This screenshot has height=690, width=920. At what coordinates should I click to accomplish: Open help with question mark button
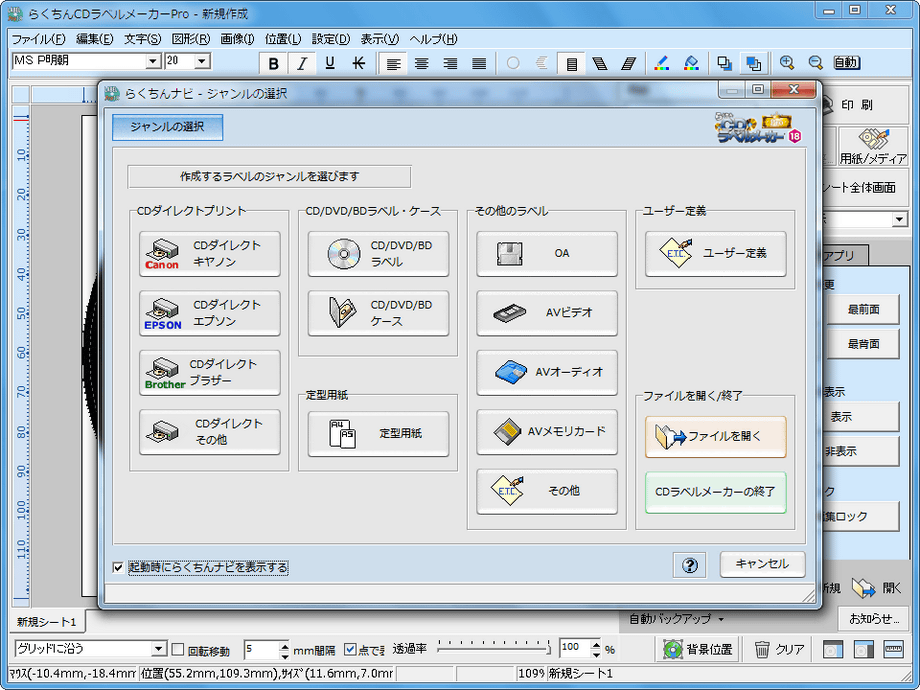coord(690,565)
